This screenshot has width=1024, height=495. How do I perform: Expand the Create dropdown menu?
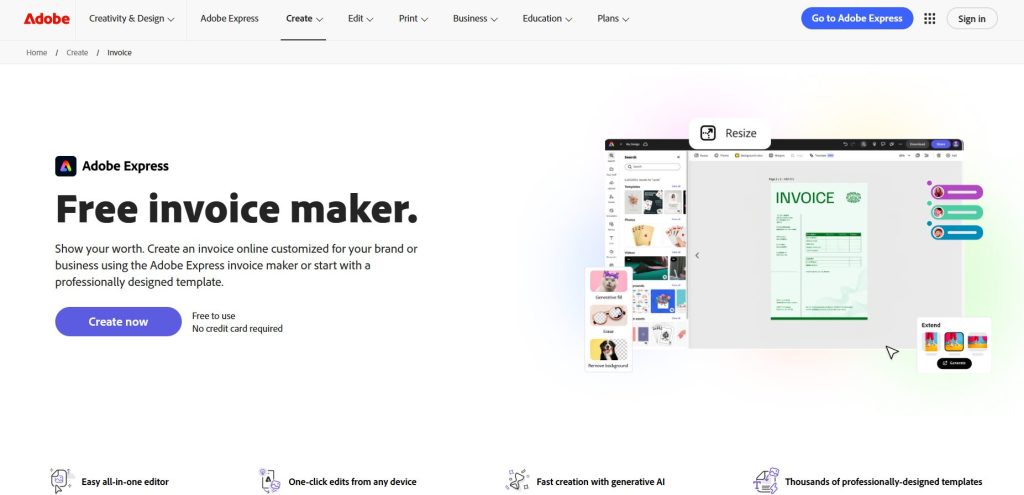click(x=304, y=18)
